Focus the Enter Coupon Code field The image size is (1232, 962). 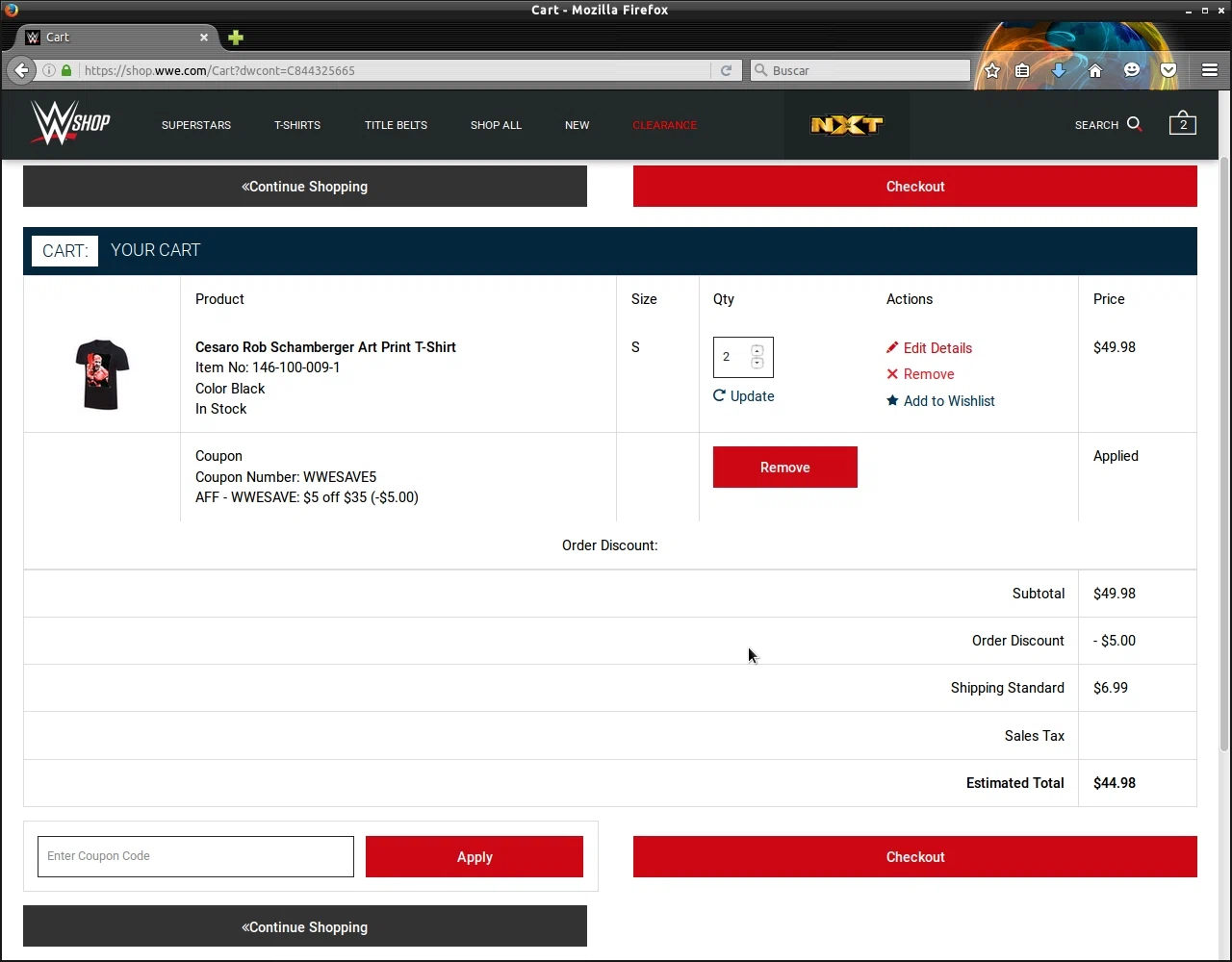coord(195,856)
